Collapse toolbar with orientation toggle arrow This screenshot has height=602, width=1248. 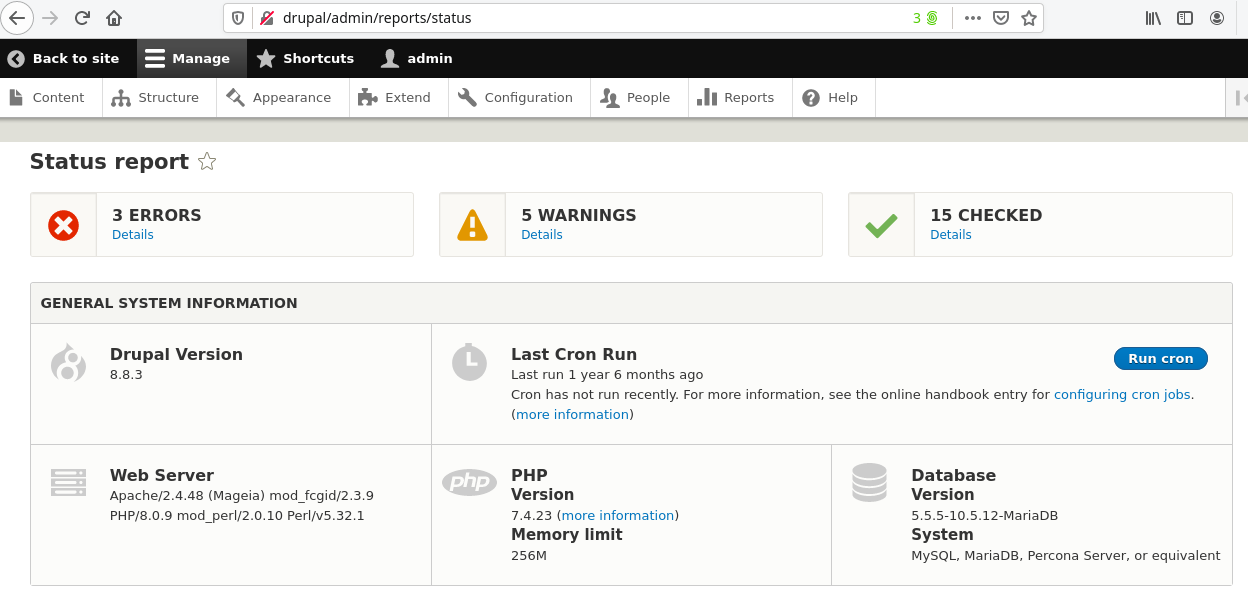pos(1238,98)
